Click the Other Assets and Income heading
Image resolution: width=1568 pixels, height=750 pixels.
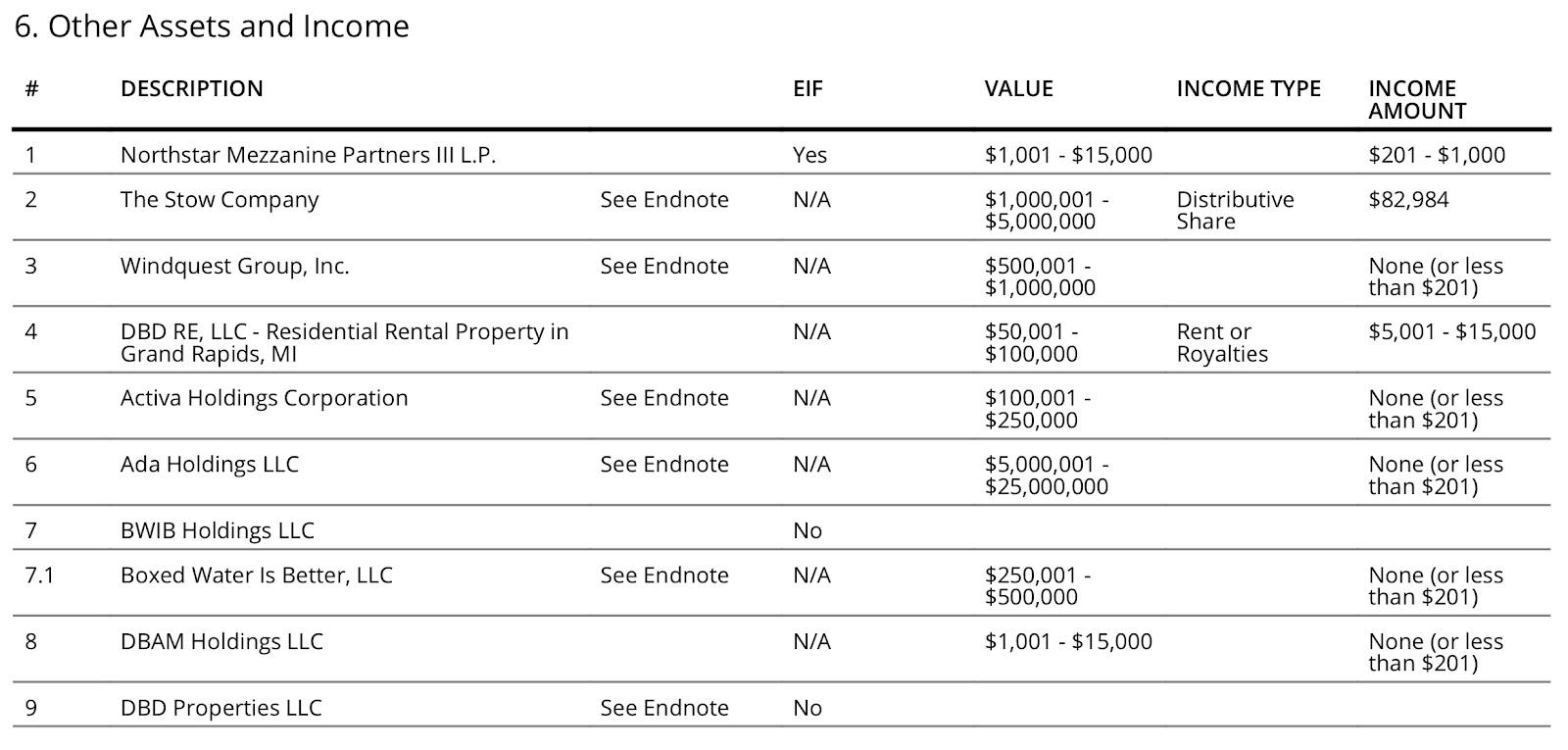pos(212,26)
